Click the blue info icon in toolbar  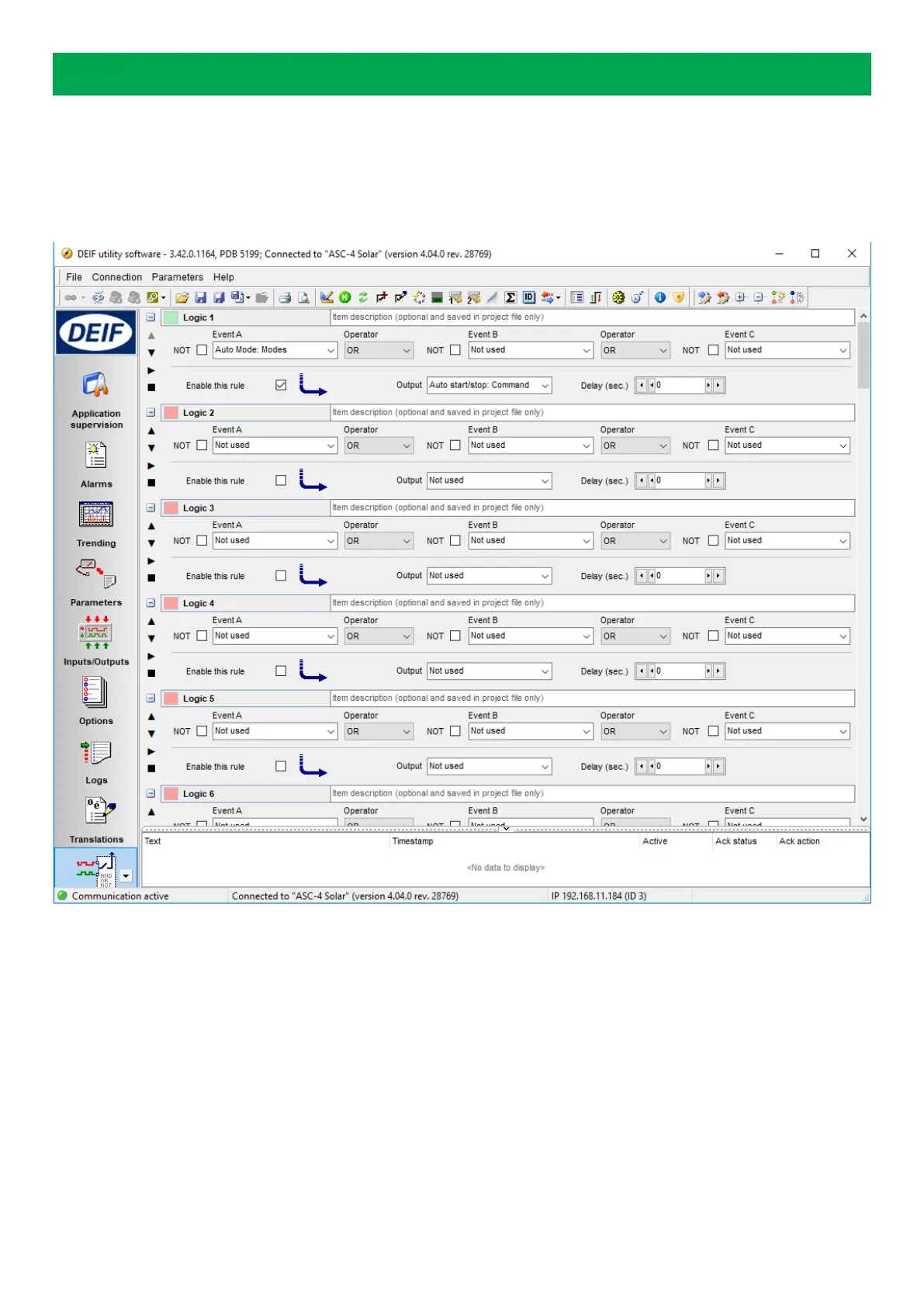click(659, 298)
